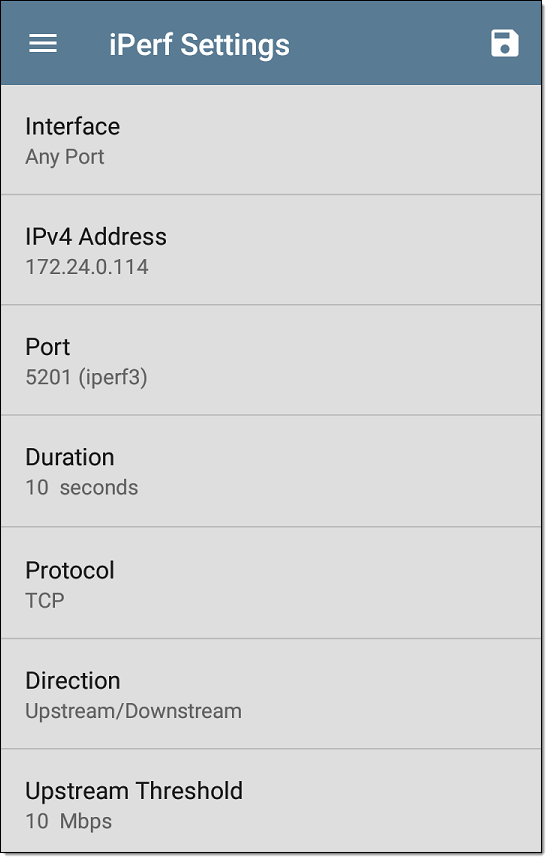
Task: Open the Port setting
Action: [x=271, y=360]
